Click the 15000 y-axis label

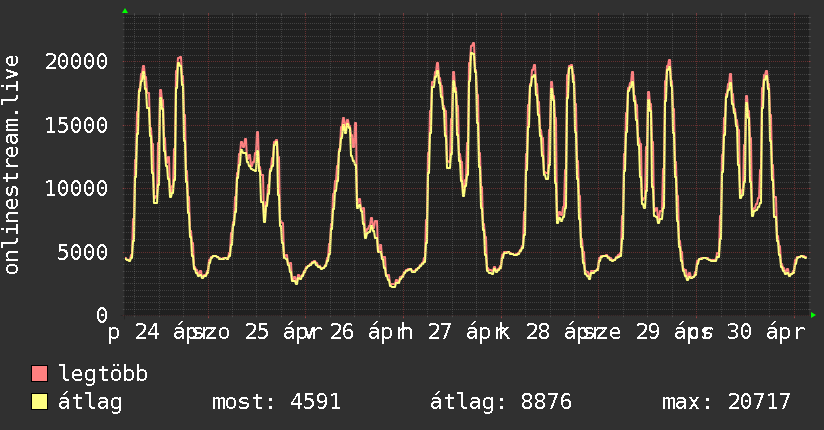(x=77, y=126)
